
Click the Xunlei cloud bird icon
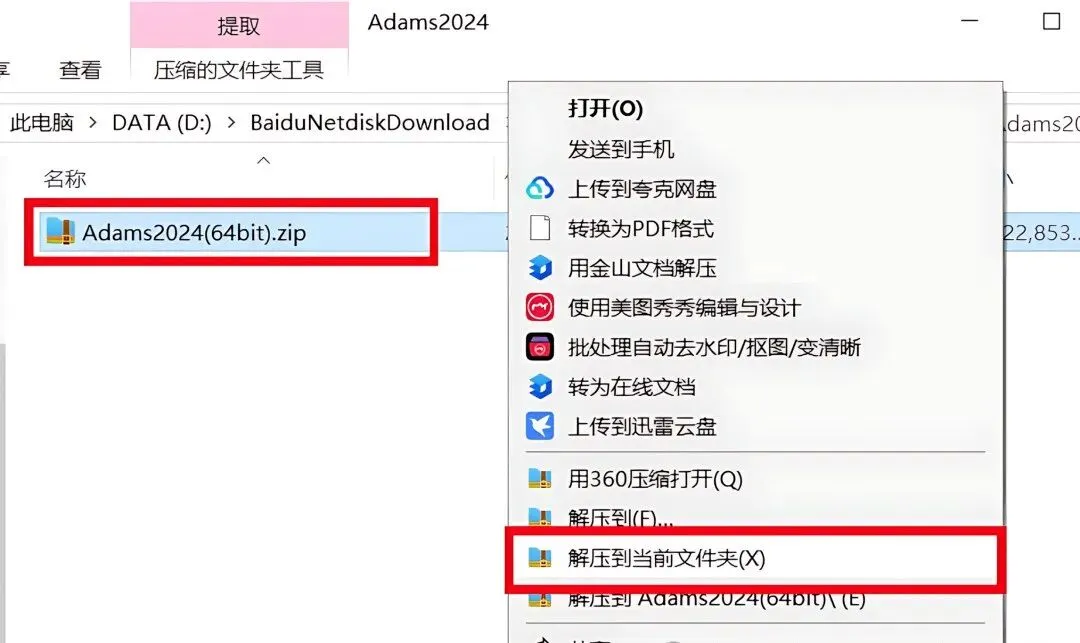tap(539, 426)
